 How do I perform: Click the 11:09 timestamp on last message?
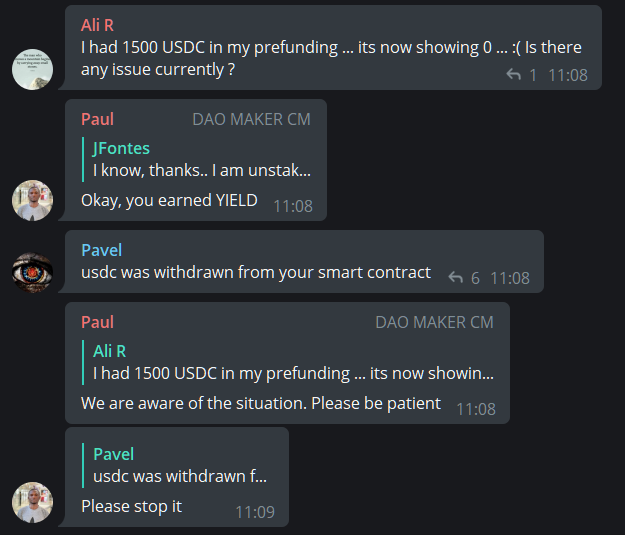pyautogui.click(x=254, y=511)
